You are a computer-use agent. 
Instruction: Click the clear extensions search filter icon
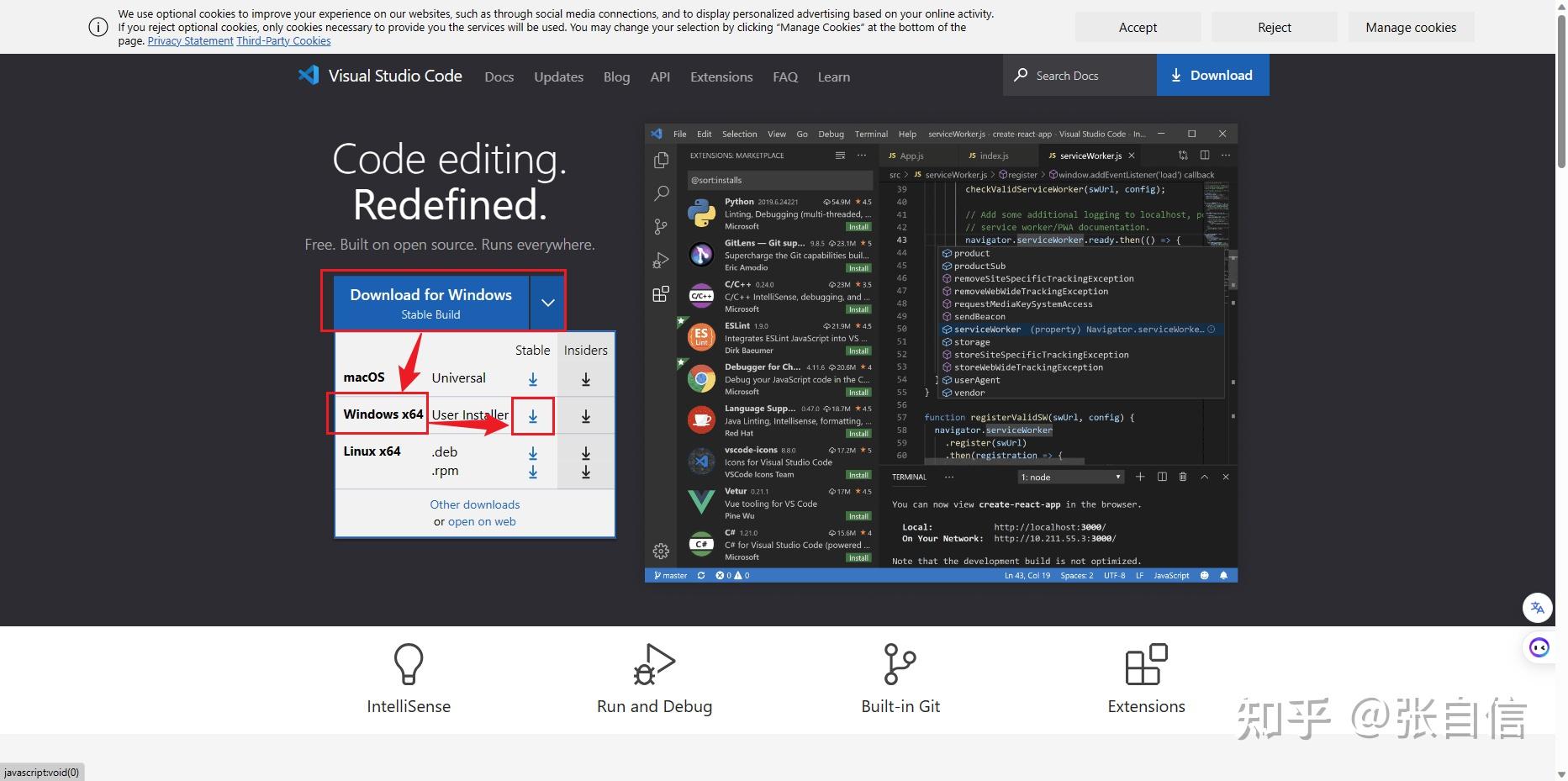pos(840,155)
